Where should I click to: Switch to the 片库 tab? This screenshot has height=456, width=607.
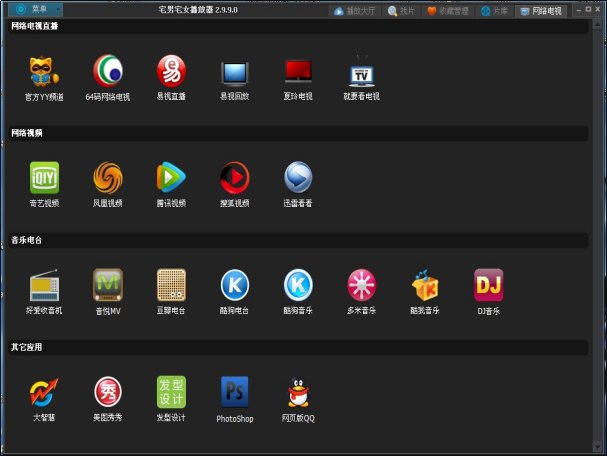[x=494, y=11]
